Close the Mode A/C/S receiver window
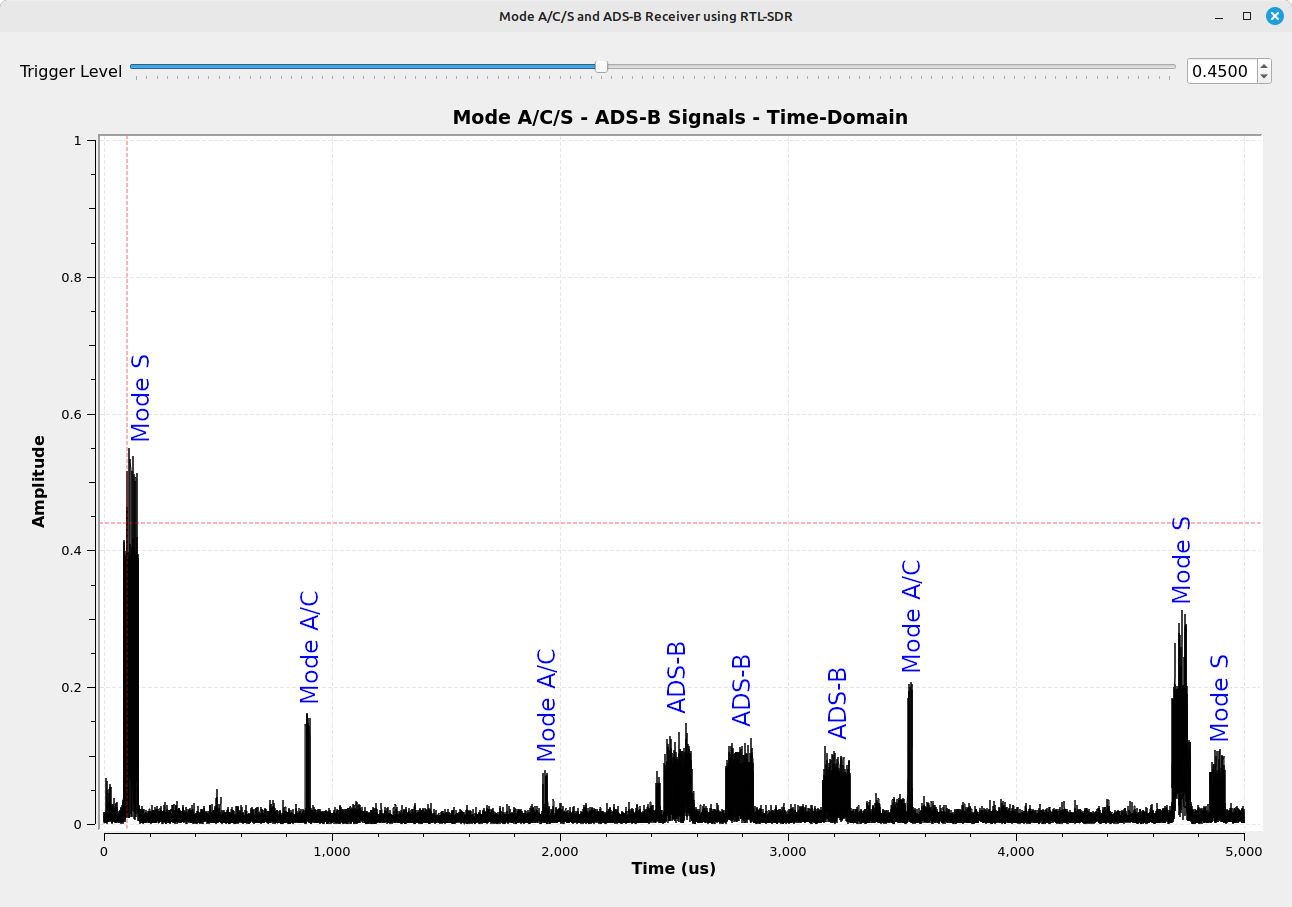The image size is (1292, 907). click(x=1274, y=16)
